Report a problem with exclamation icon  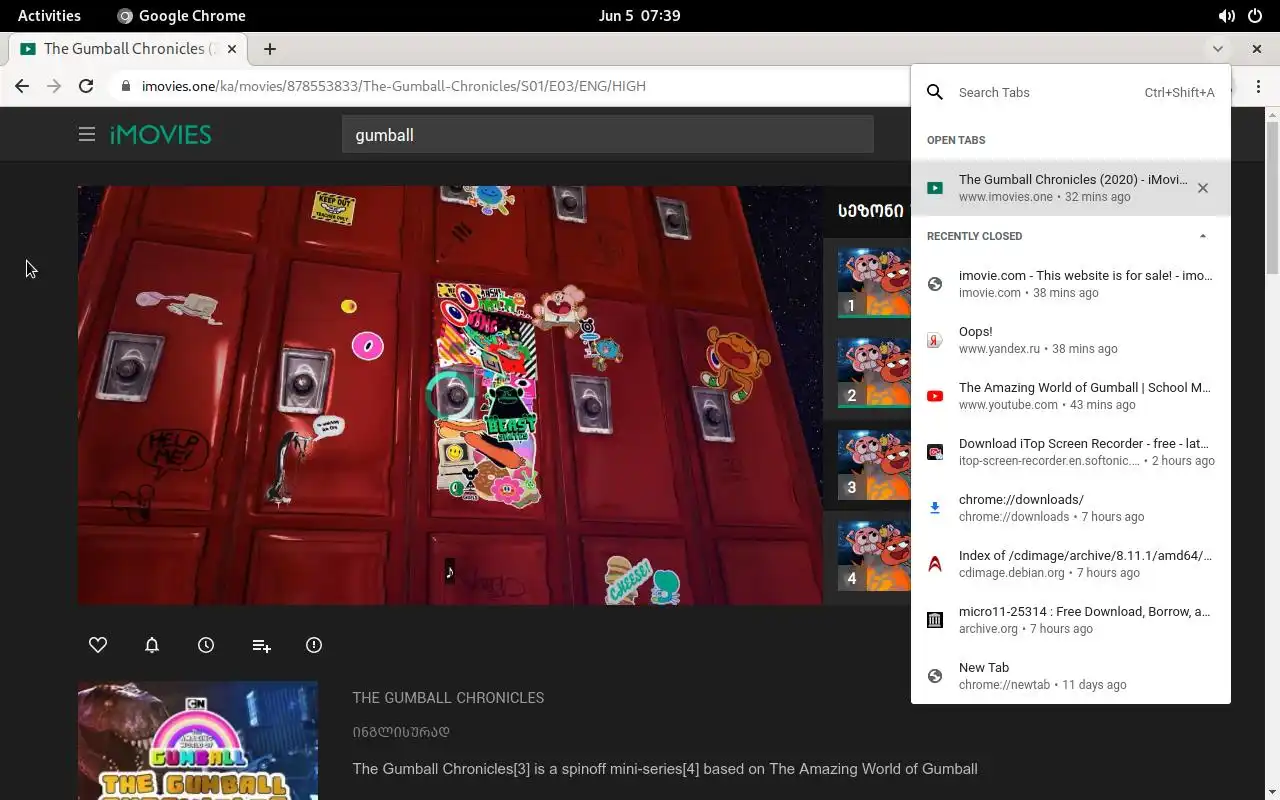[314, 645]
